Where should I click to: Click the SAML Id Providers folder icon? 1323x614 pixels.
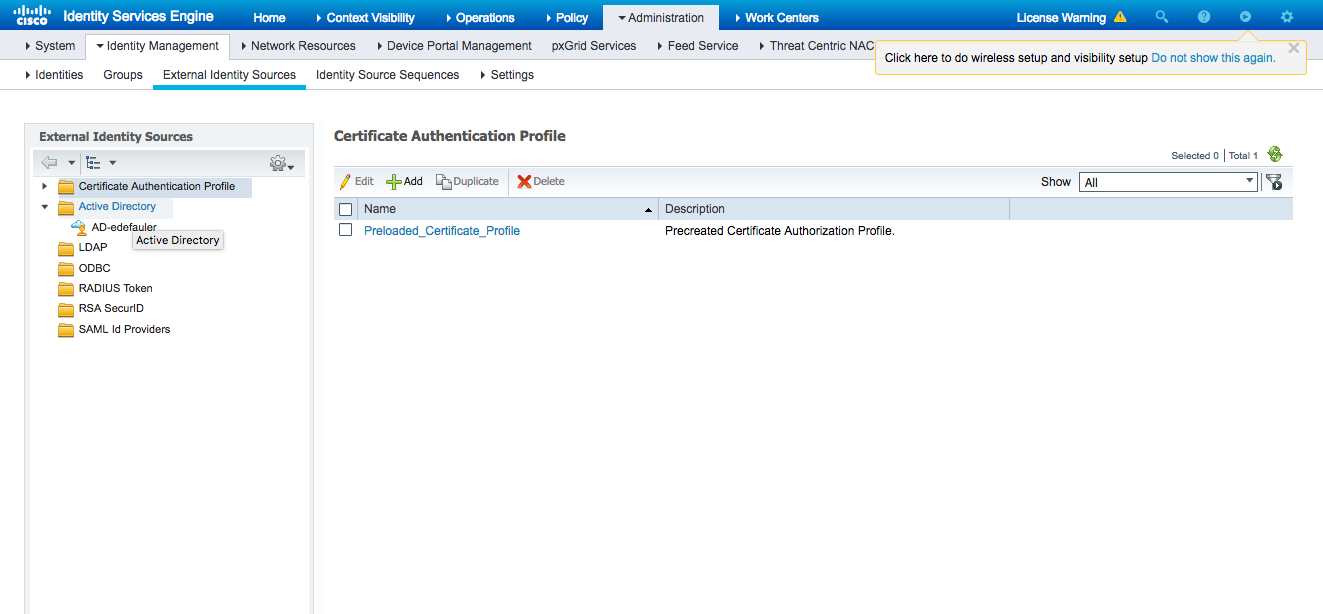click(66, 330)
